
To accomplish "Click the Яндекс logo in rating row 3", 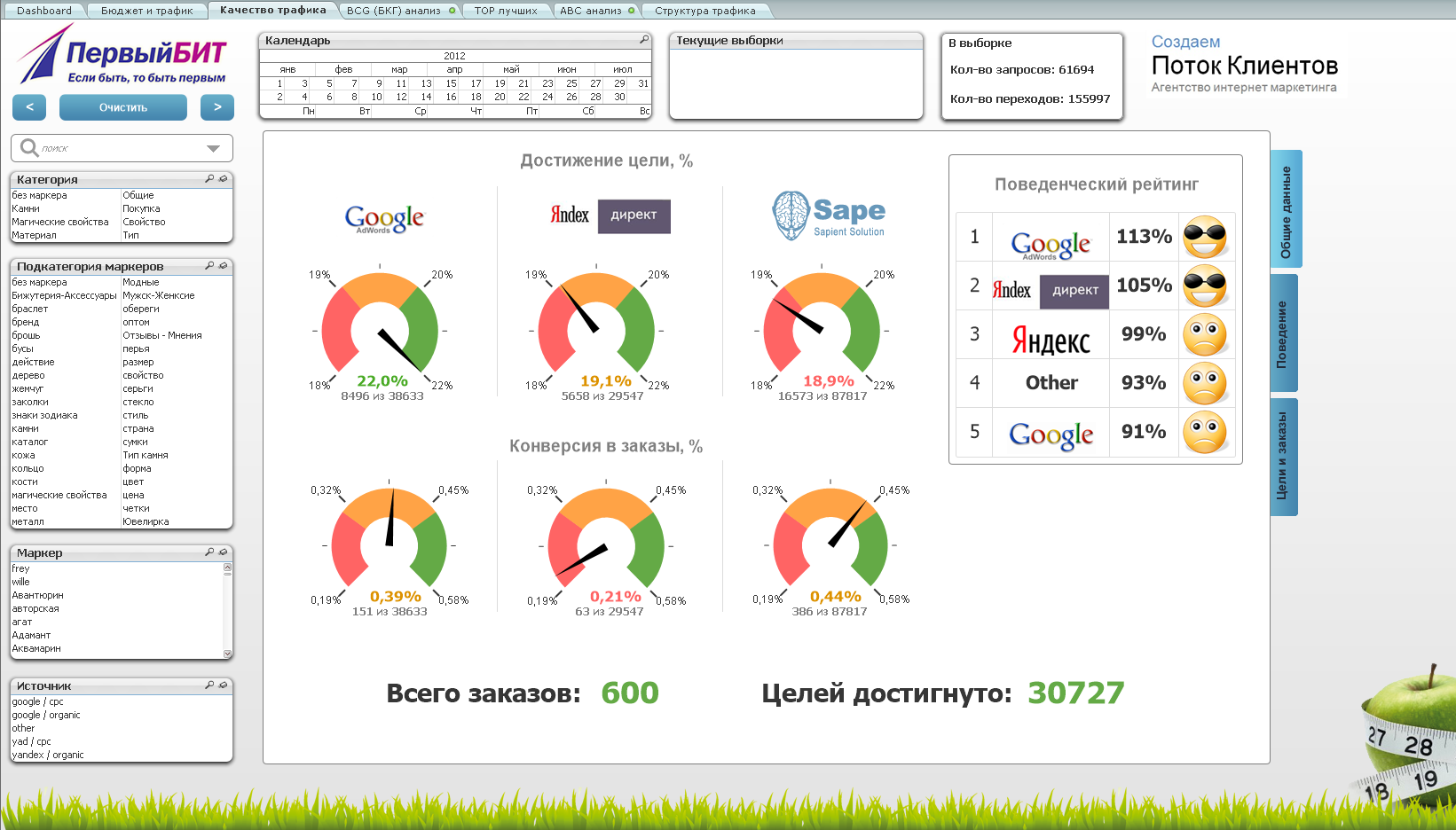I will tap(1051, 341).
